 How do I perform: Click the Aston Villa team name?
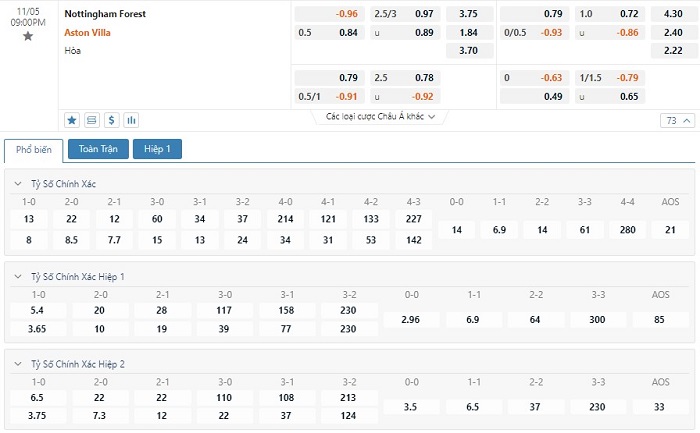87,32
